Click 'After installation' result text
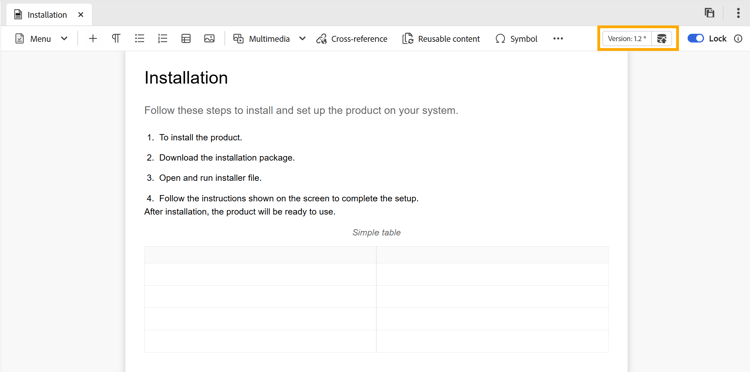750x372 pixels. pyautogui.click(x=240, y=211)
